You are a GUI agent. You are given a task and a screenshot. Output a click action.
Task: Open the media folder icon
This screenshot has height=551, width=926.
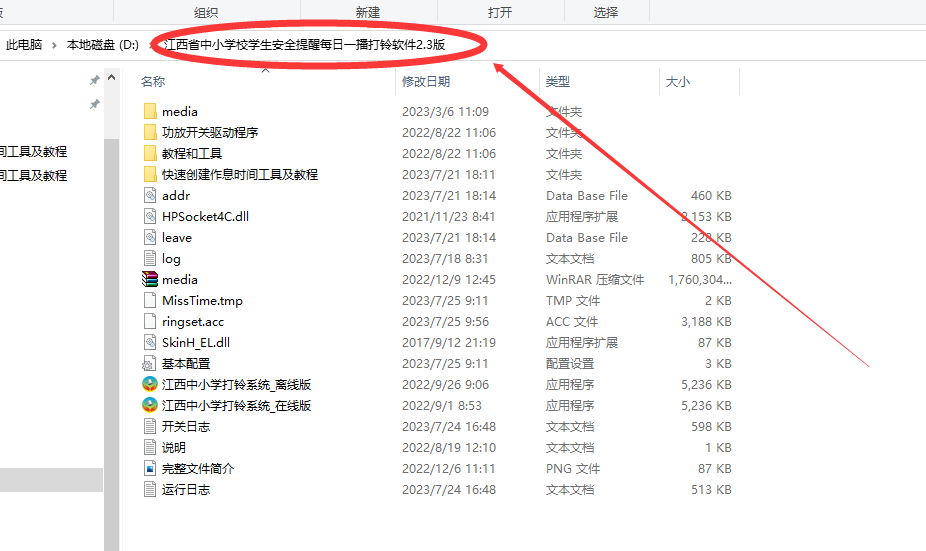coord(150,111)
